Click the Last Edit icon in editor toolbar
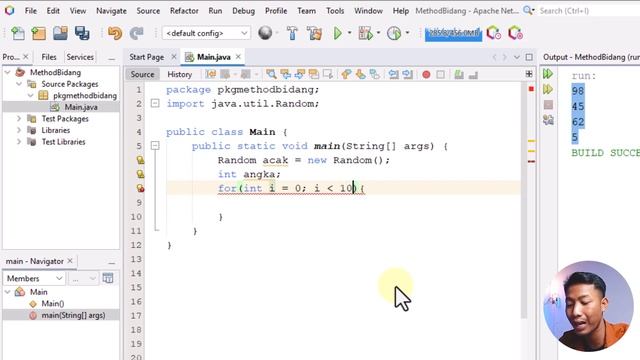Image resolution: width=640 pixels, height=360 pixels. pyautogui.click(x=211, y=74)
